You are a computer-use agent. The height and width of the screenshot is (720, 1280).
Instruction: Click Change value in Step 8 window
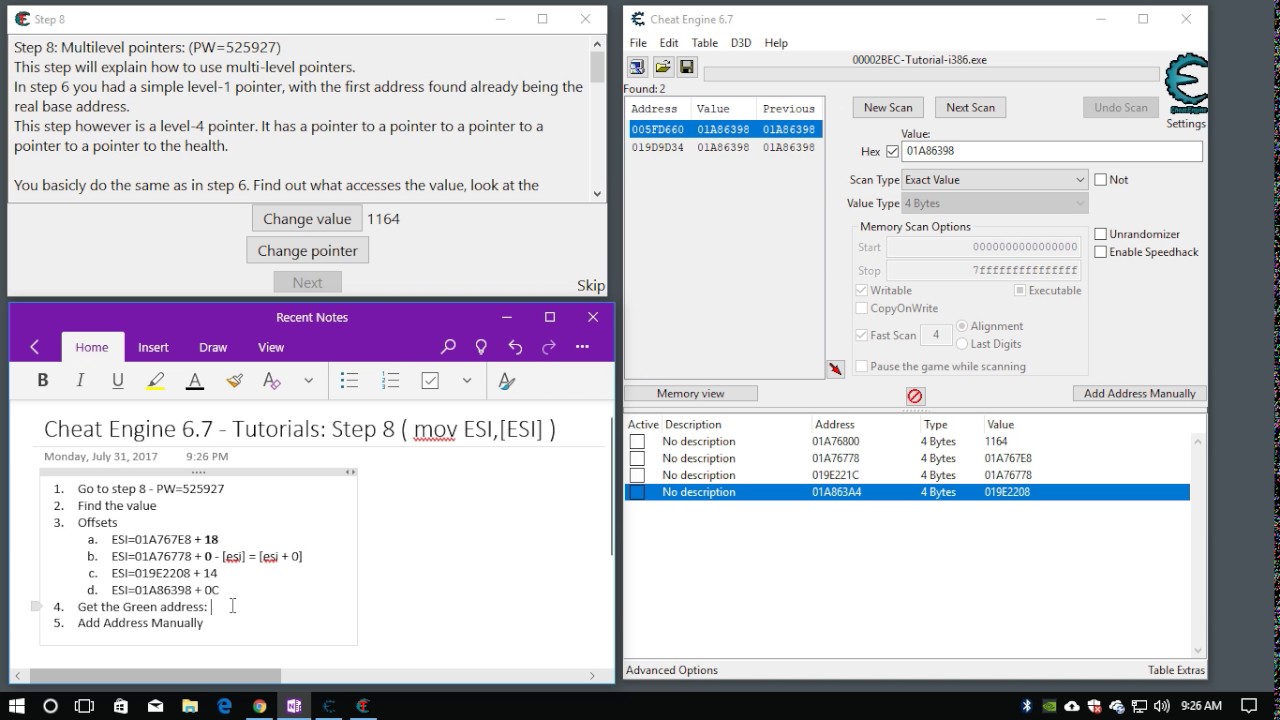[x=307, y=219]
